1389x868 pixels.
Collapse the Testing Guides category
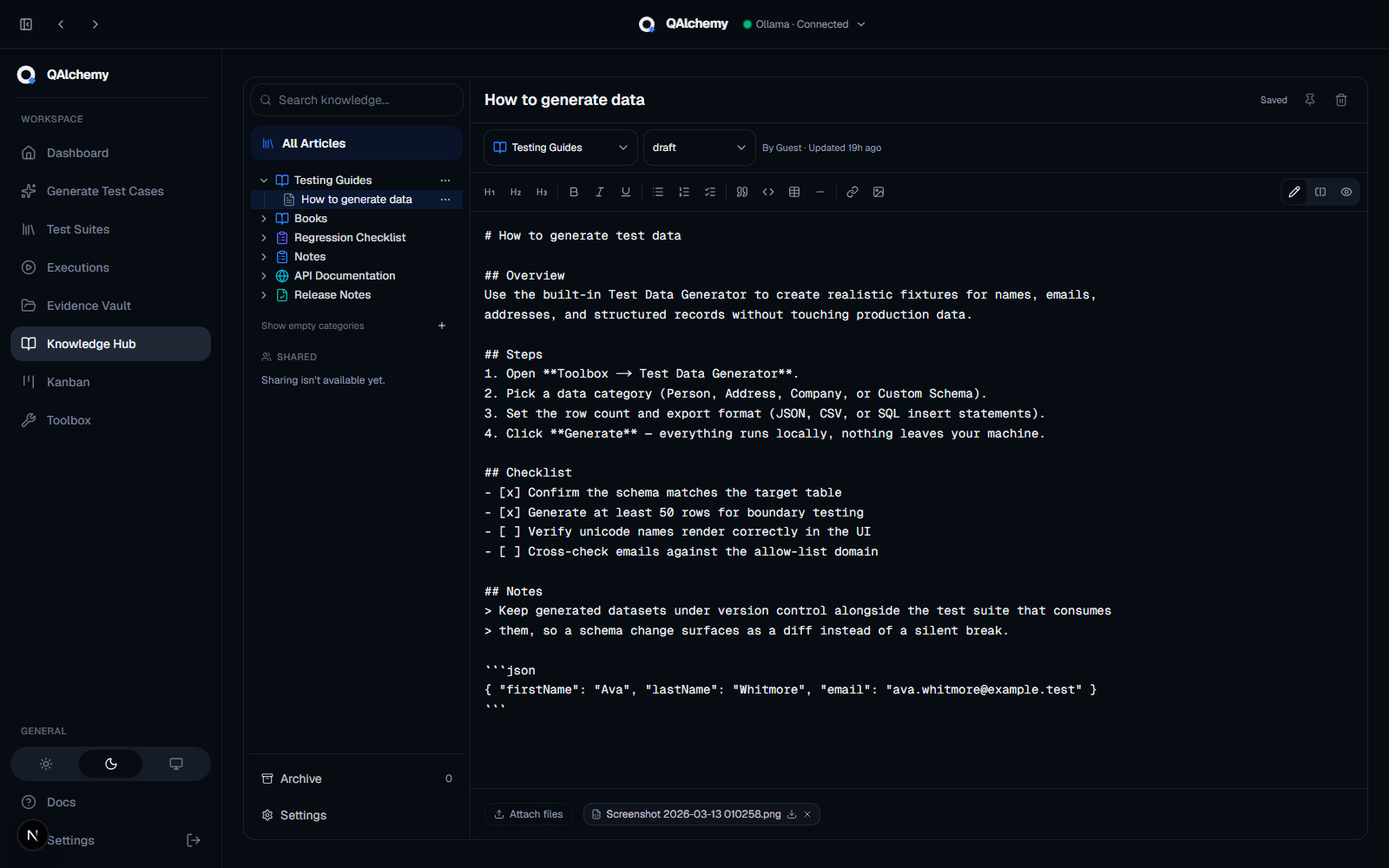coord(264,181)
